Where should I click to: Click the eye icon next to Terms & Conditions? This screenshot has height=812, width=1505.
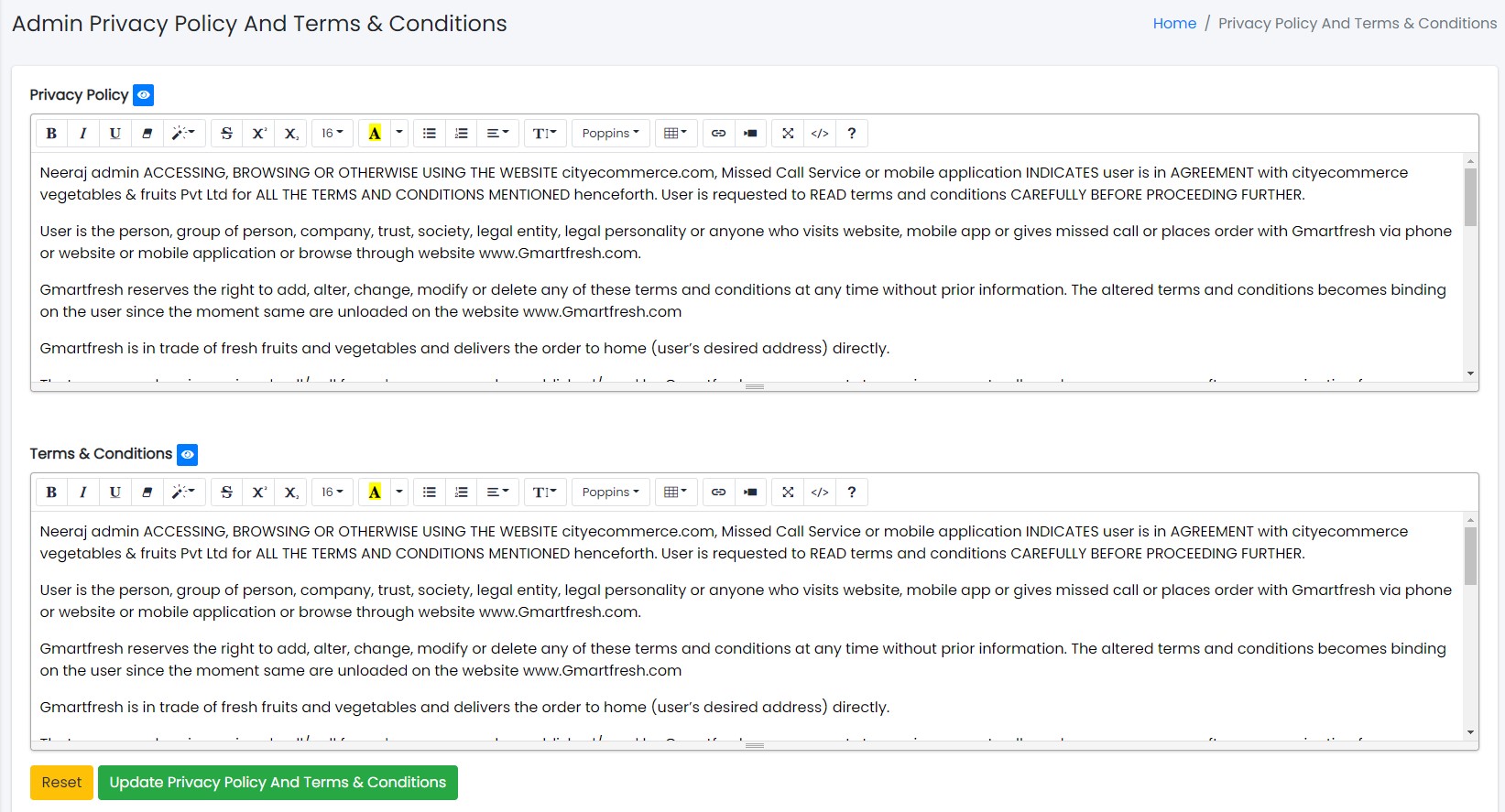(x=187, y=454)
